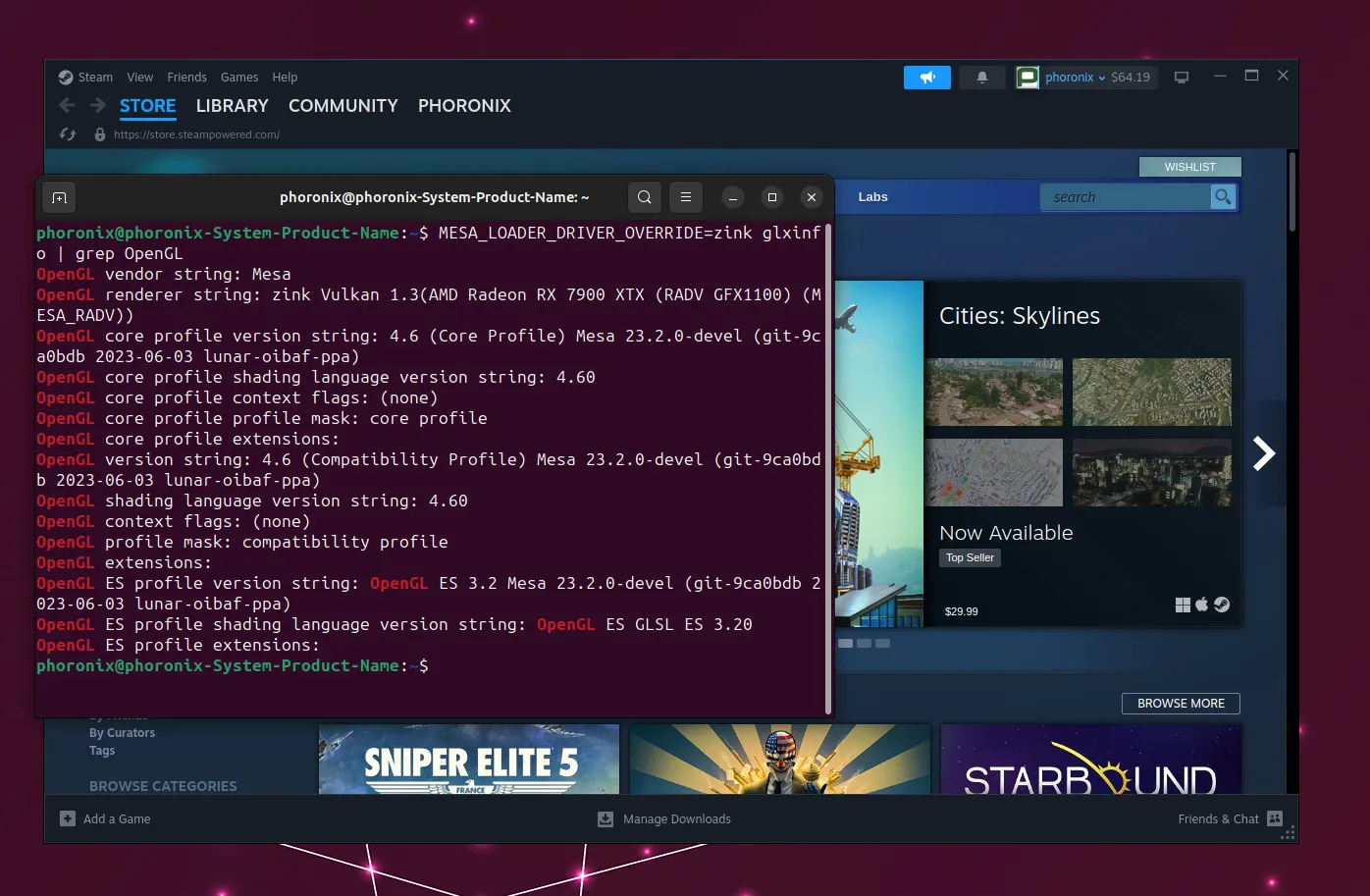This screenshot has height=896, width=1370.
Task: Click the terminal search magnifier icon
Action: (645, 197)
